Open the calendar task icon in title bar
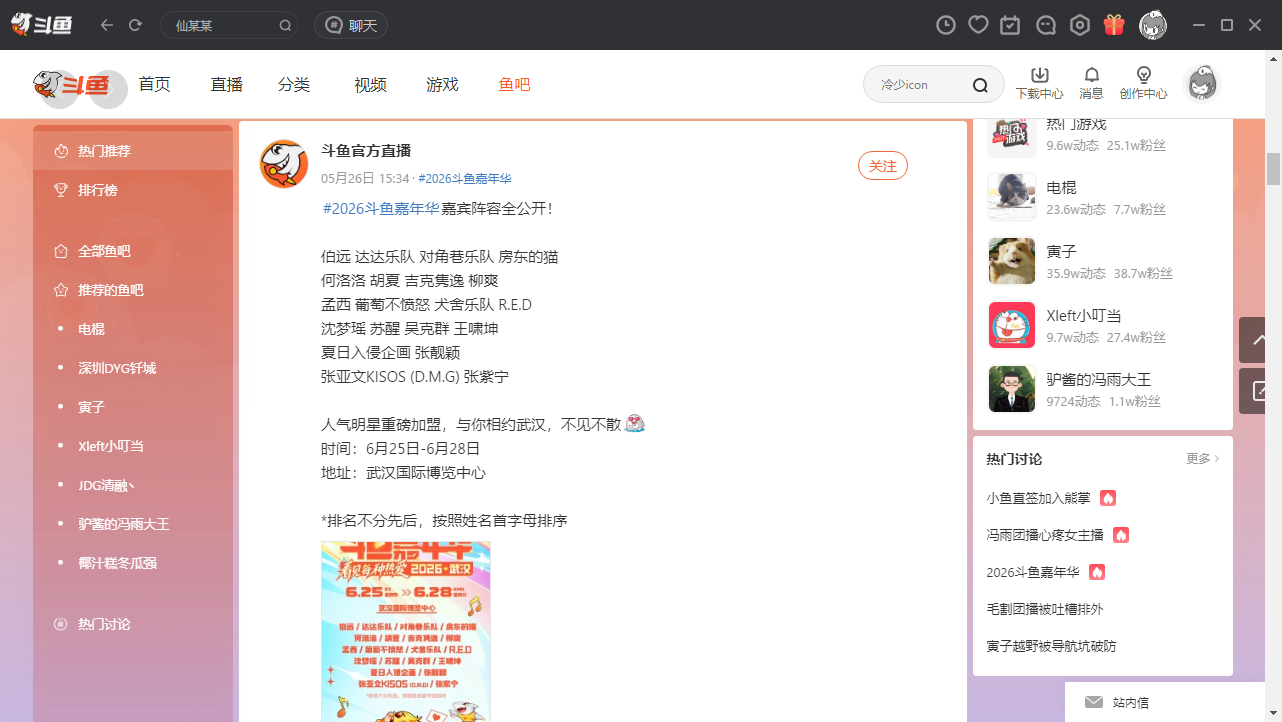 coord(1011,25)
